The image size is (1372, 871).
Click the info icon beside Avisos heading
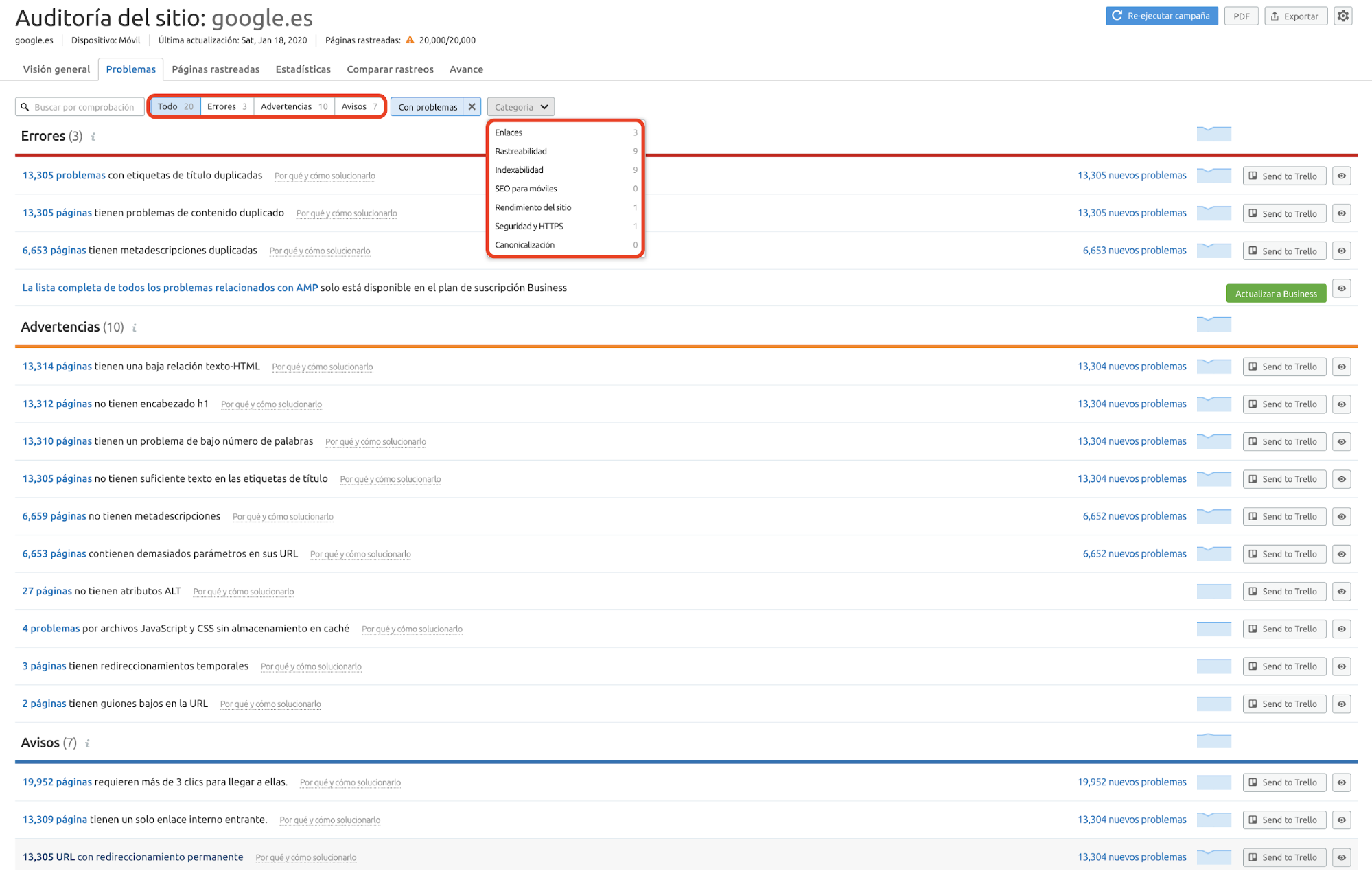(x=87, y=743)
